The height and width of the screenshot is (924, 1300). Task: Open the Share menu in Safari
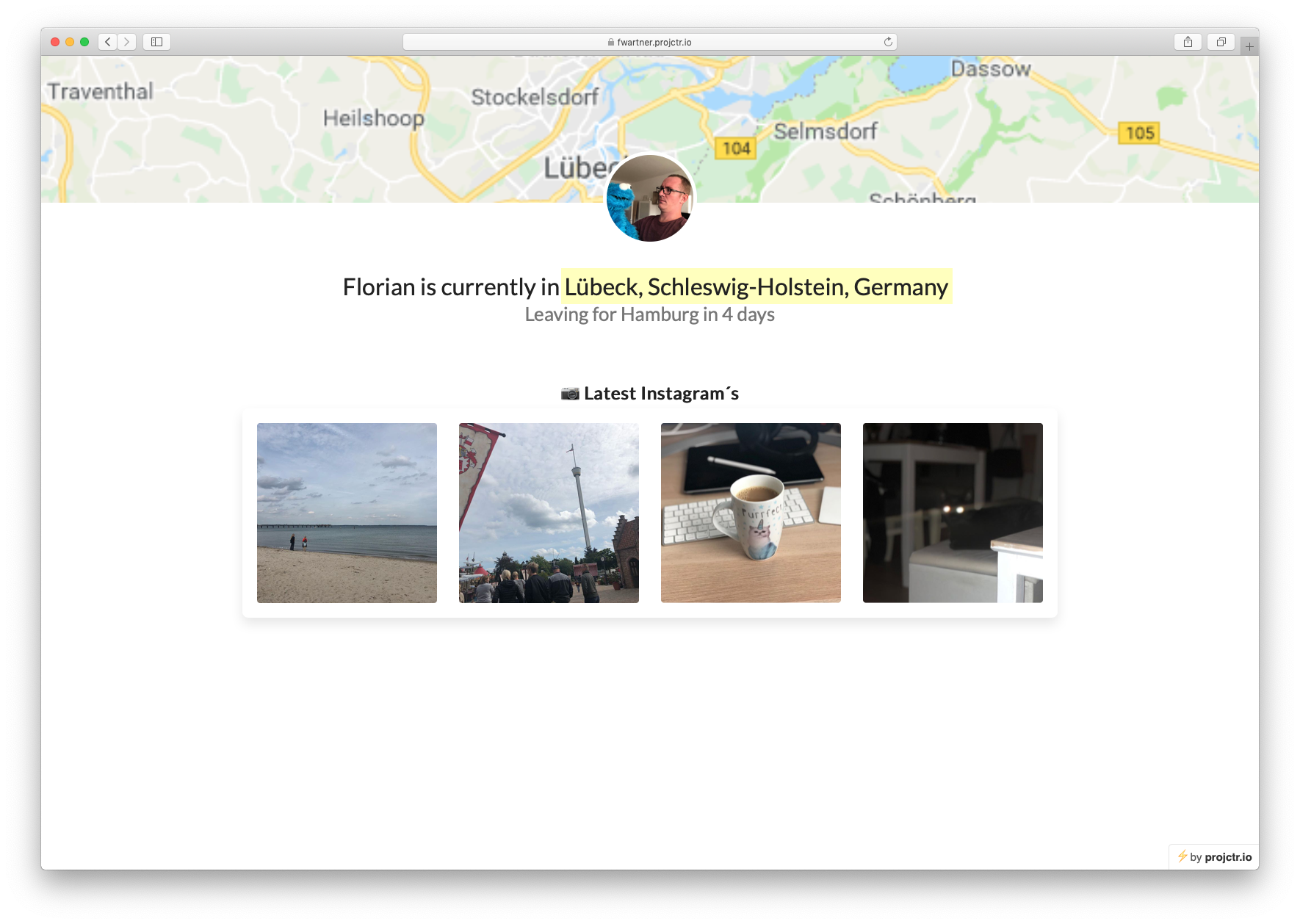tap(1188, 42)
